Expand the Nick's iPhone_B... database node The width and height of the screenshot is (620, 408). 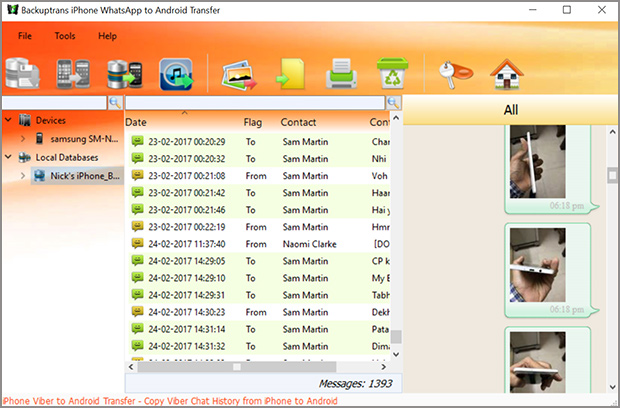coord(23,176)
